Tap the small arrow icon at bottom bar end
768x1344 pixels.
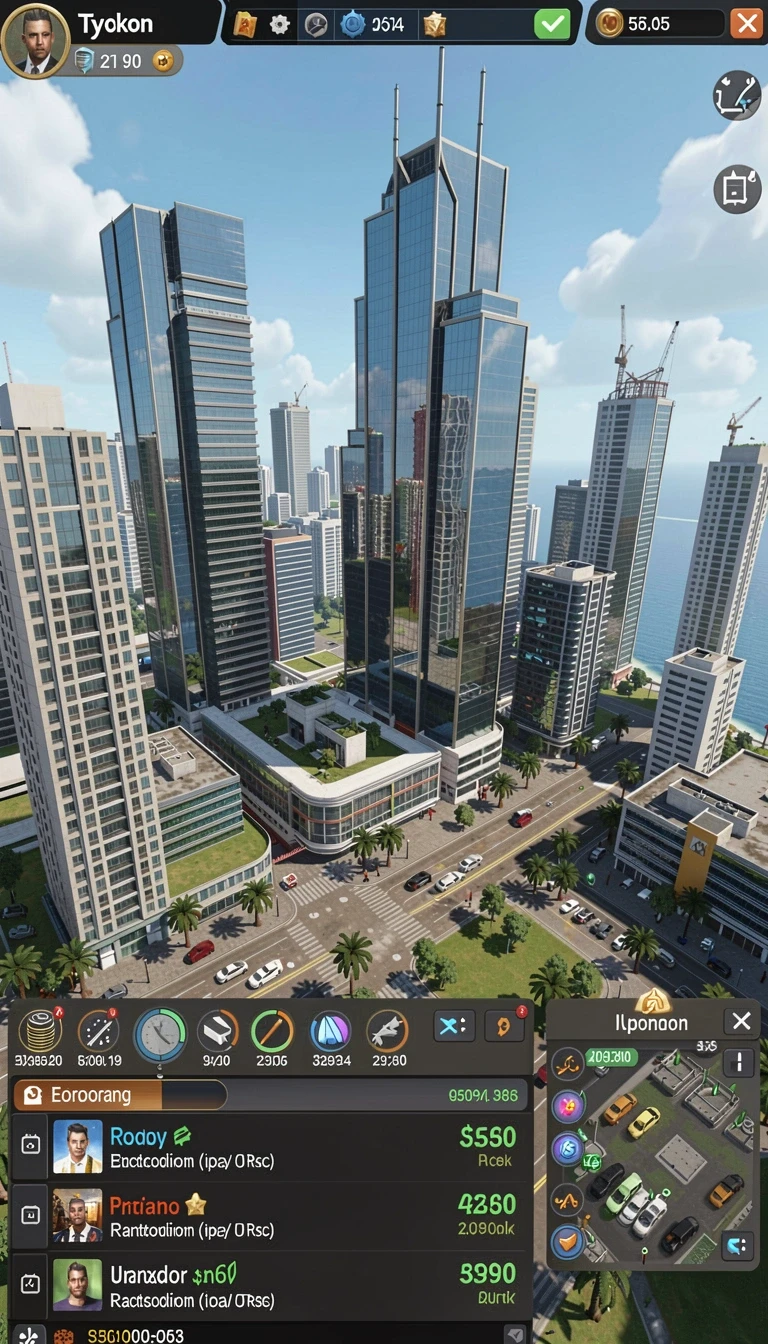coord(514,1334)
